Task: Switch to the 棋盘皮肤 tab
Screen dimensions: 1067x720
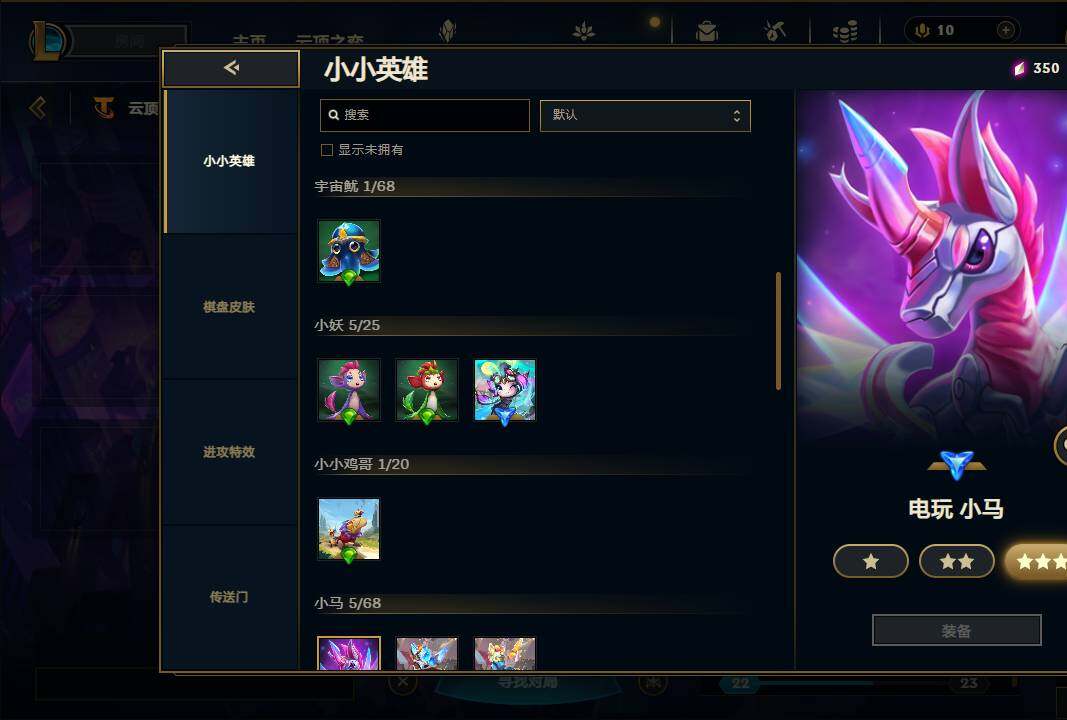Action: (x=229, y=307)
